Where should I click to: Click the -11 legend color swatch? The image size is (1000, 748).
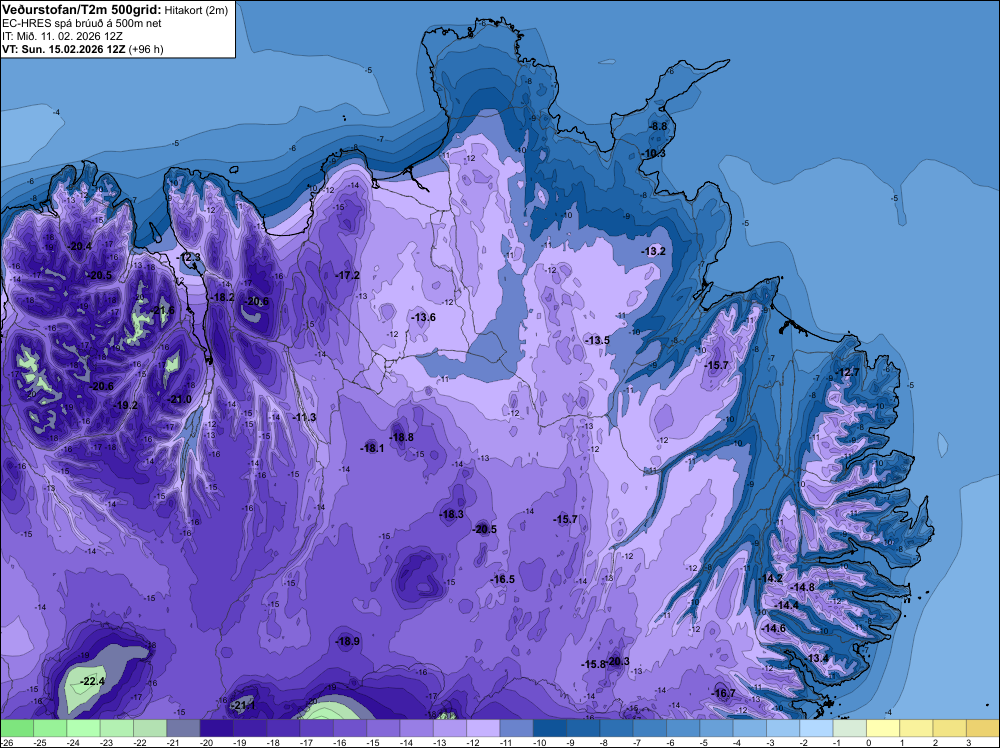pyautogui.click(x=517, y=728)
